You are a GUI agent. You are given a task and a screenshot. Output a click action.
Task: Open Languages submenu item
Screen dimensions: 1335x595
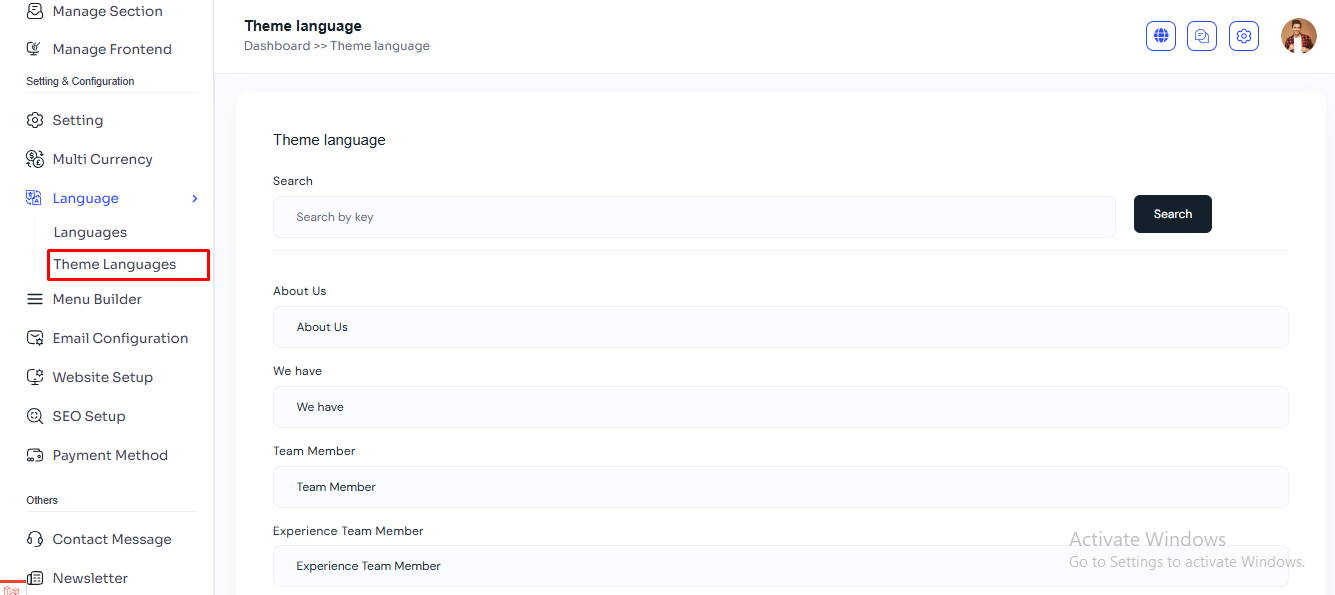click(x=90, y=232)
